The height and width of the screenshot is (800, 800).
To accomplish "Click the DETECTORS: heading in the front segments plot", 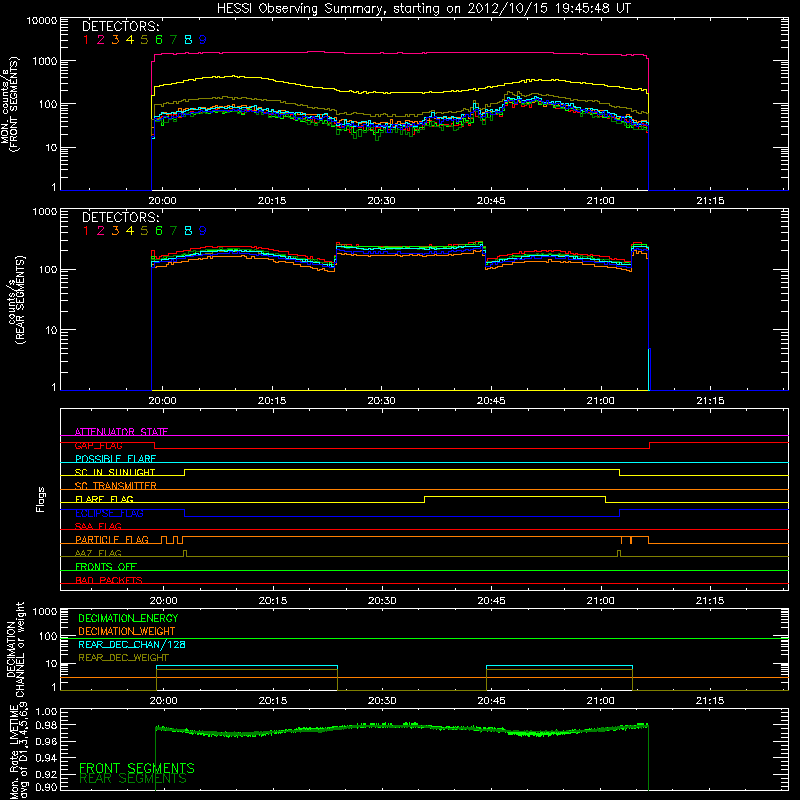I will pos(121,26).
